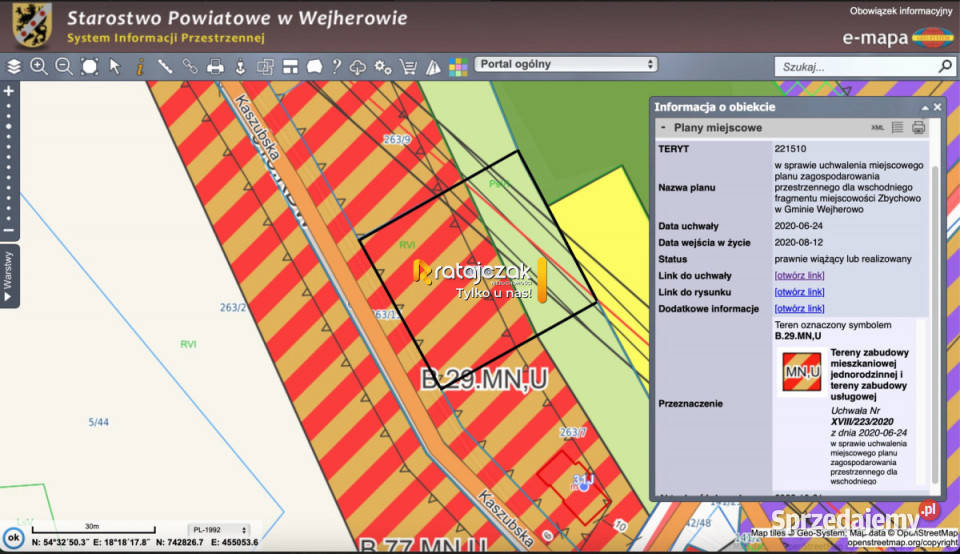The image size is (960, 554).
Task: Click parcel label 263/9 on map
Action: point(397,140)
